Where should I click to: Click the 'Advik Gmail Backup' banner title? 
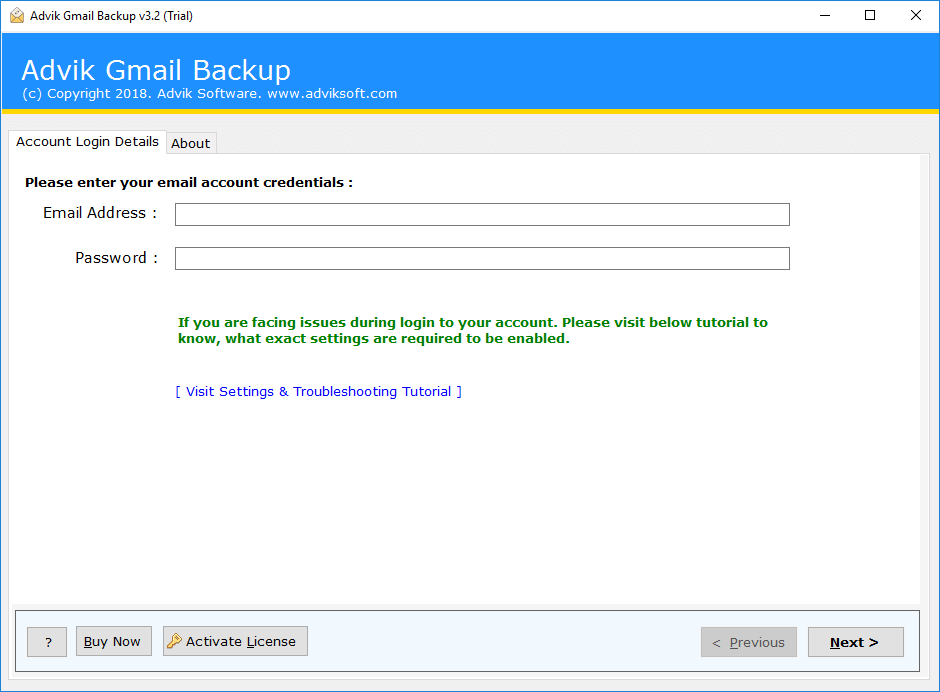click(x=156, y=70)
